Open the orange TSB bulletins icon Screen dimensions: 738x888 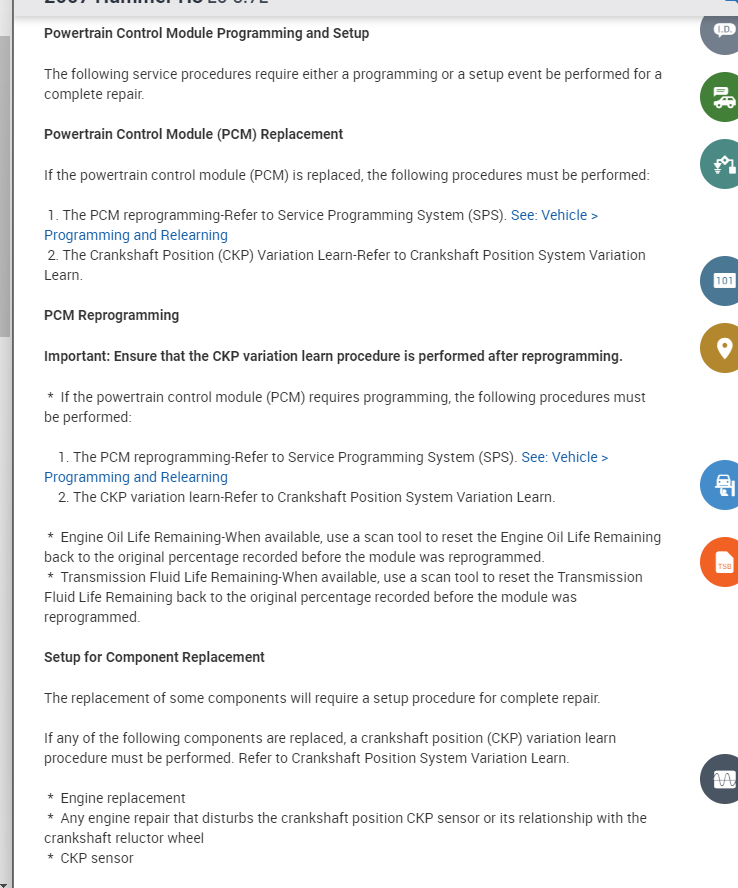(723, 562)
